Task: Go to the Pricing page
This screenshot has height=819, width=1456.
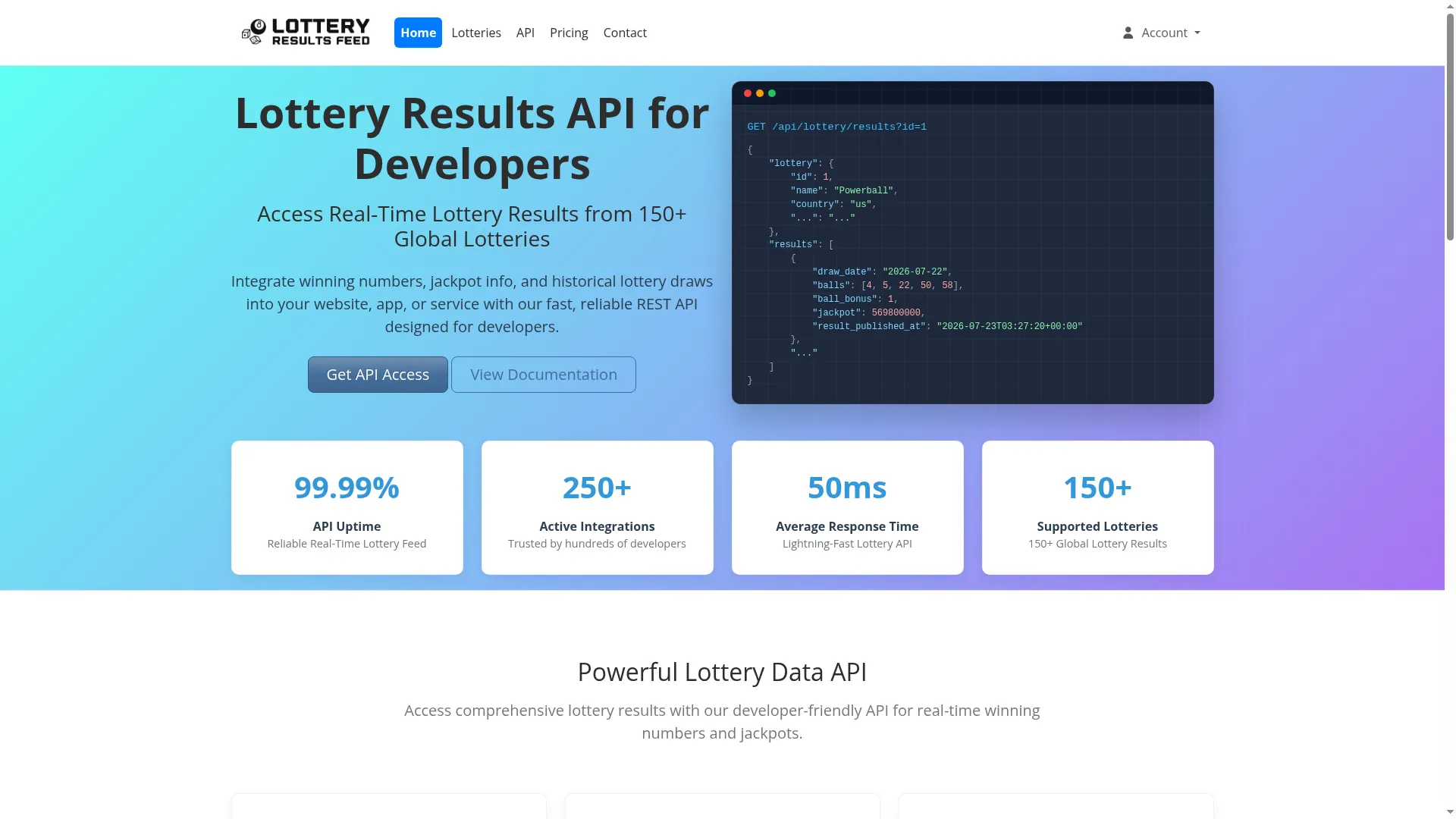Action: (x=569, y=33)
